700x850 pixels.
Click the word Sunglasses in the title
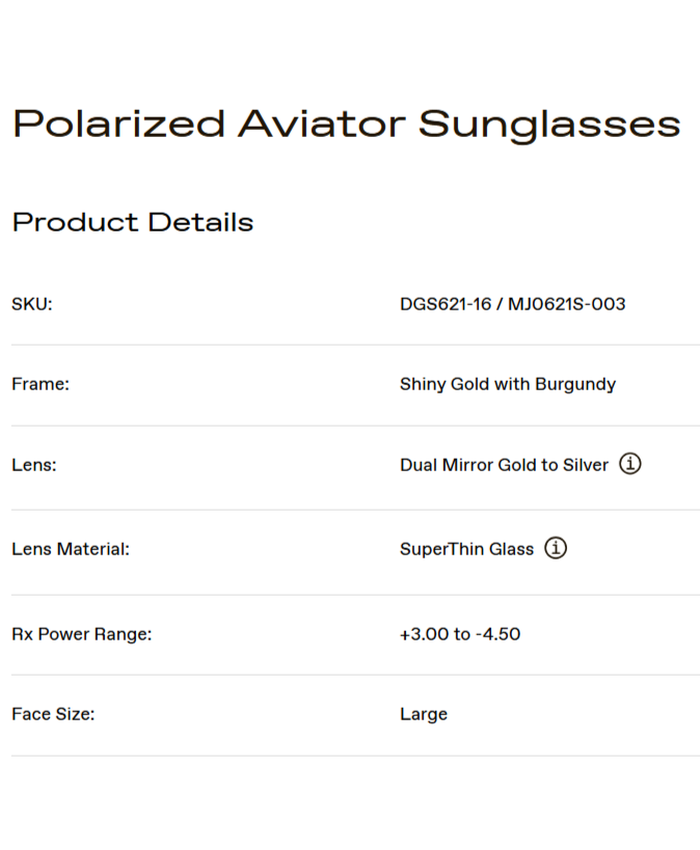(x=549, y=124)
